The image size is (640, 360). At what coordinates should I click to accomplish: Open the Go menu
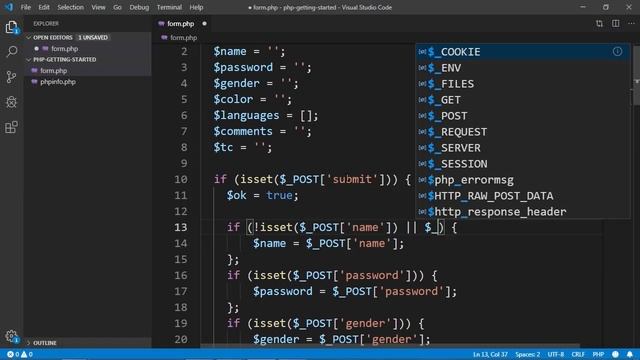[x=117, y=7]
